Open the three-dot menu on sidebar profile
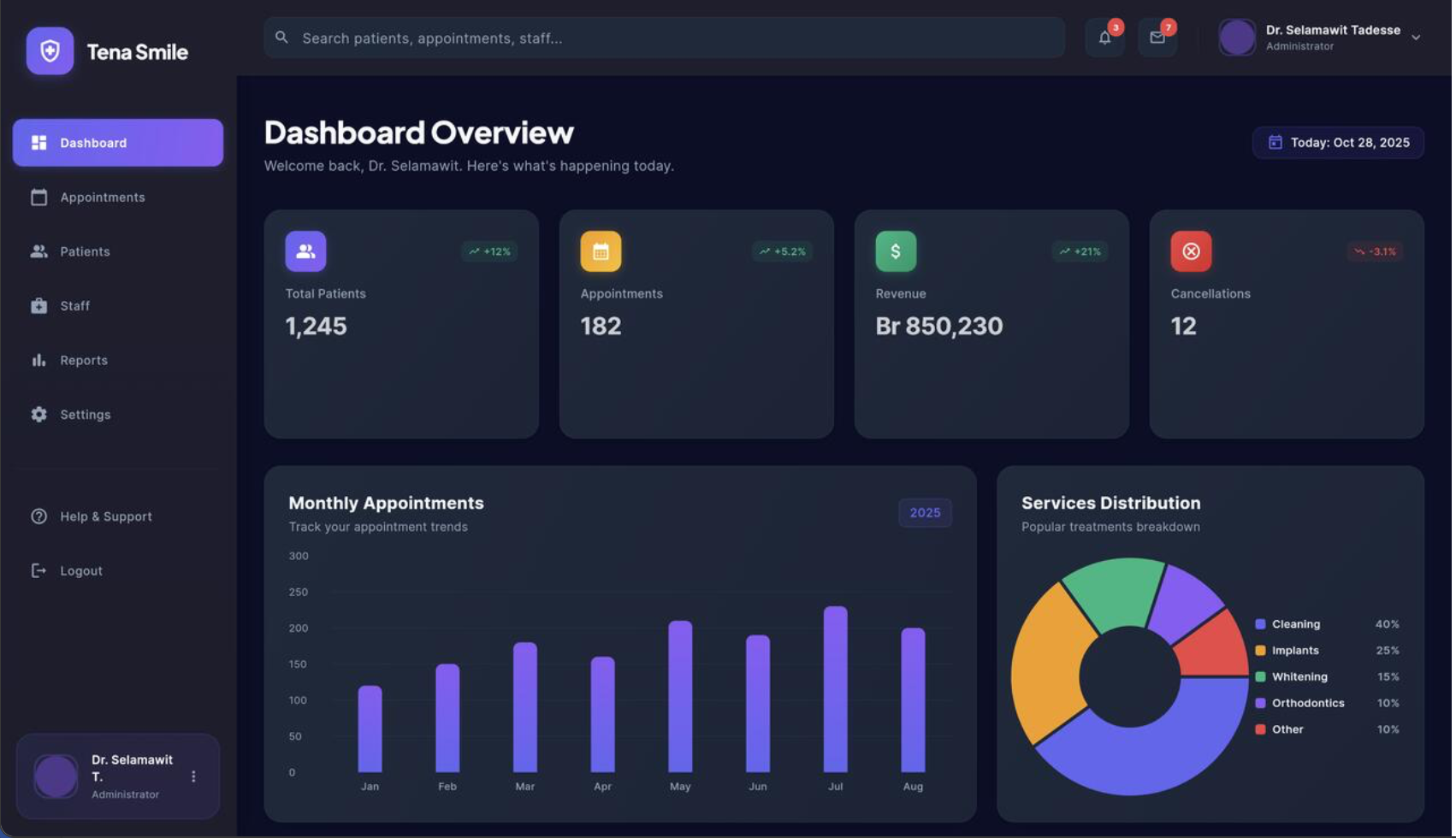The height and width of the screenshot is (838, 1456). tap(193, 776)
